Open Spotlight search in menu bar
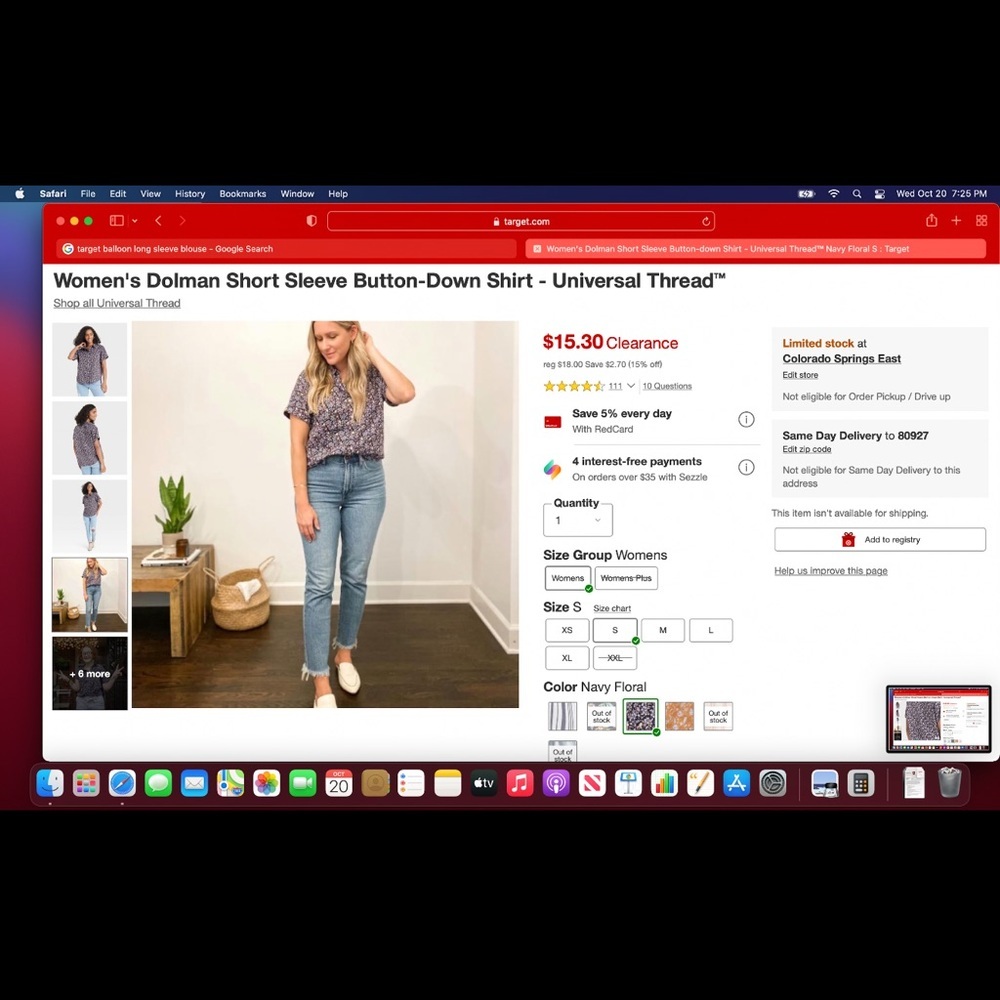 click(x=857, y=194)
